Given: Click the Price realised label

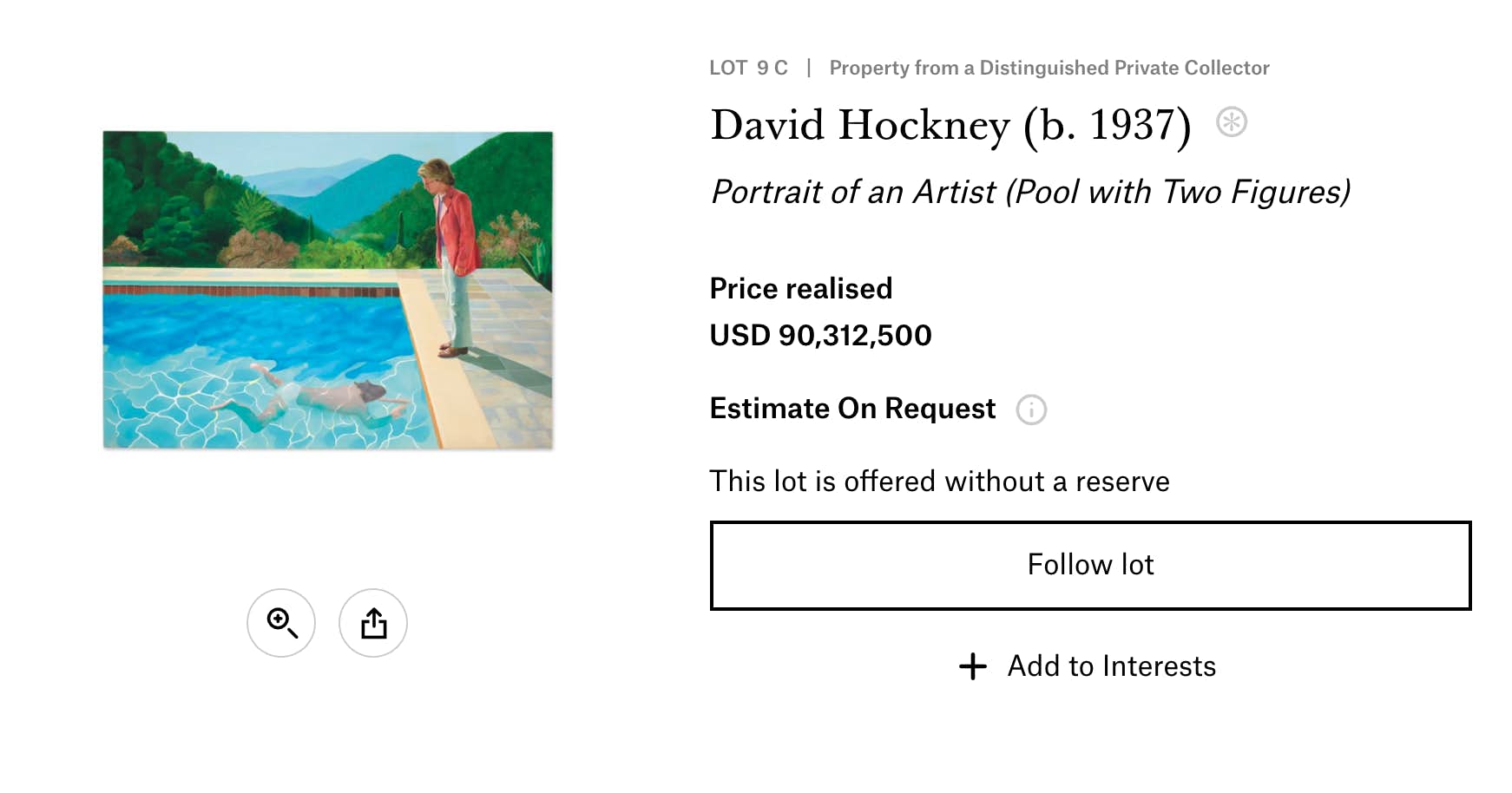Looking at the screenshot, I should click(800, 289).
